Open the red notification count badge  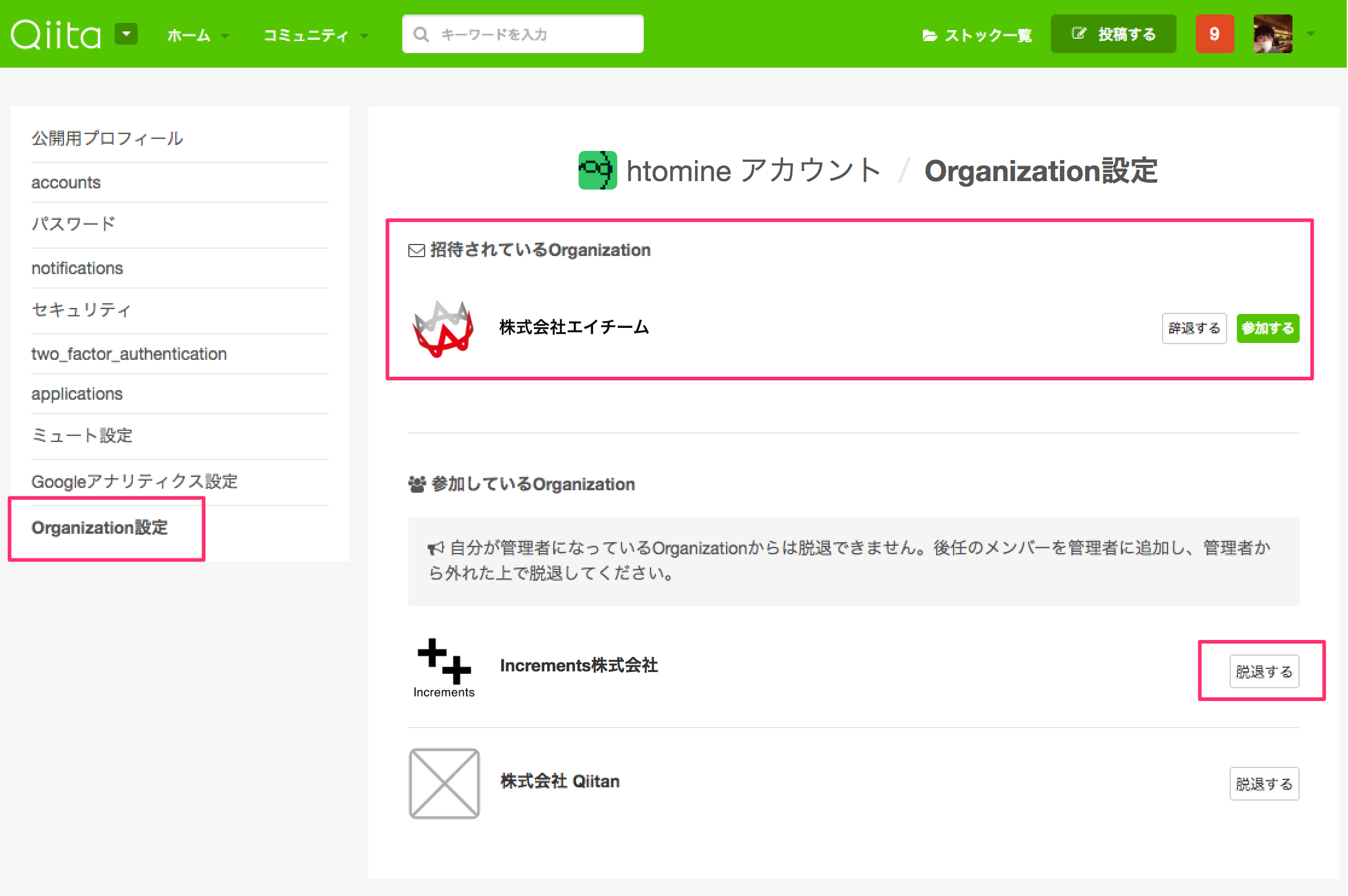tap(1214, 34)
